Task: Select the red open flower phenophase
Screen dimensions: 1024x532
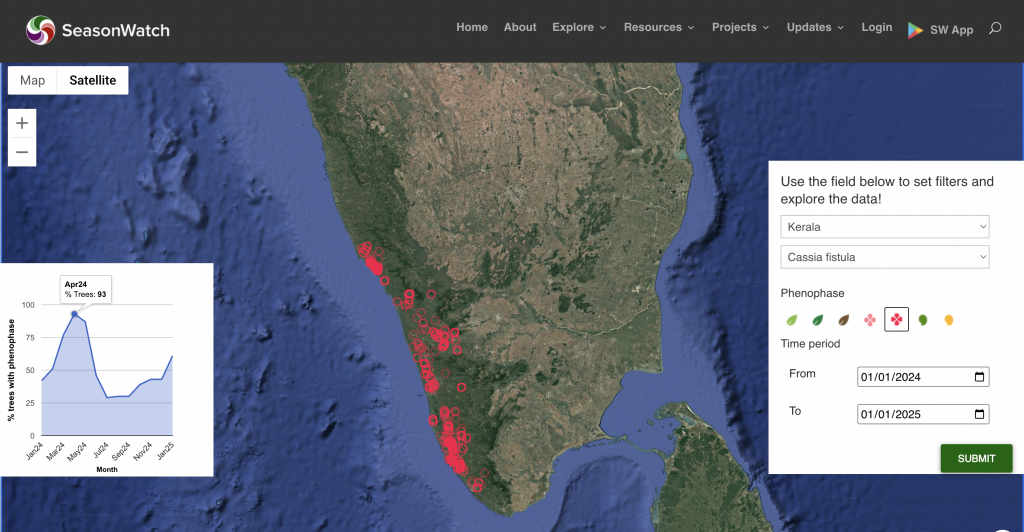Action: pos(897,320)
